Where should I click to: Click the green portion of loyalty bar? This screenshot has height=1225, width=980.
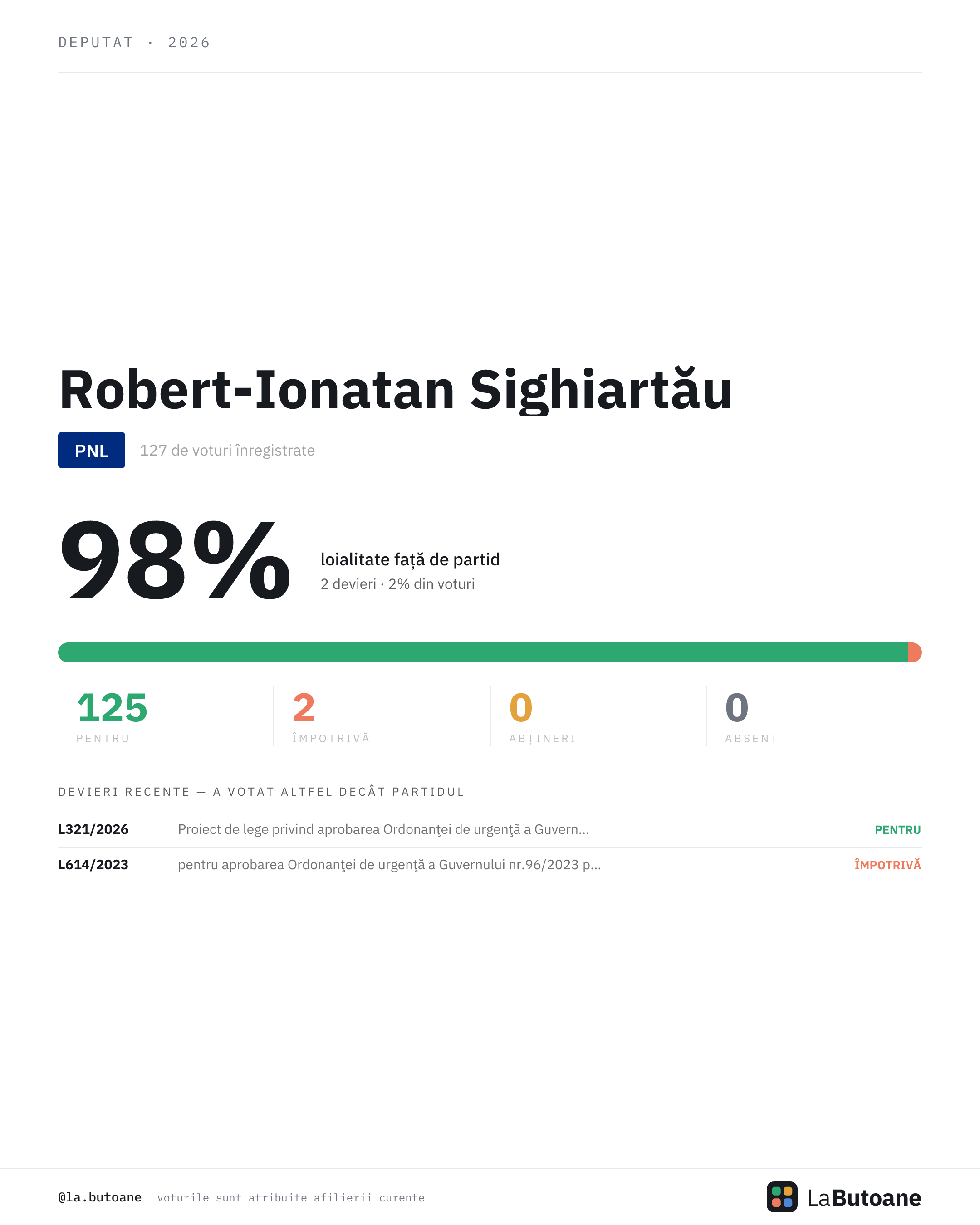point(483,652)
